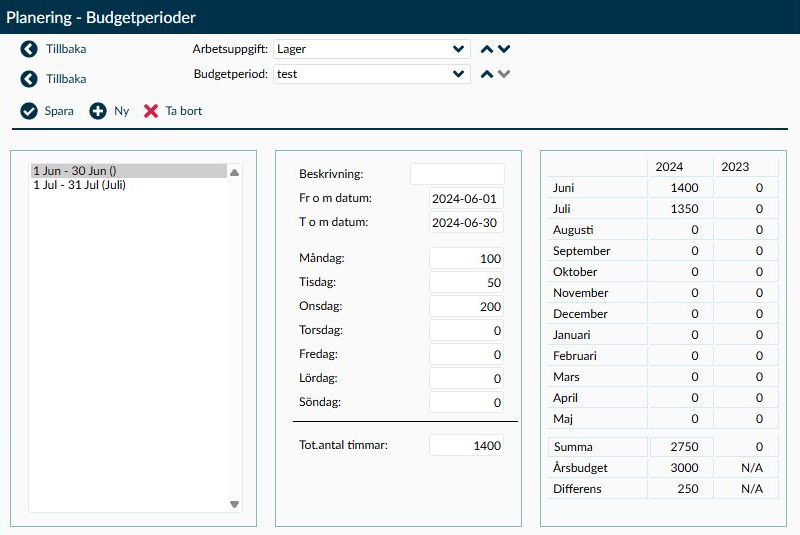The height and width of the screenshot is (535, 800).
Task: Click the 2024 column header
Action: click(x=669, y=167)
